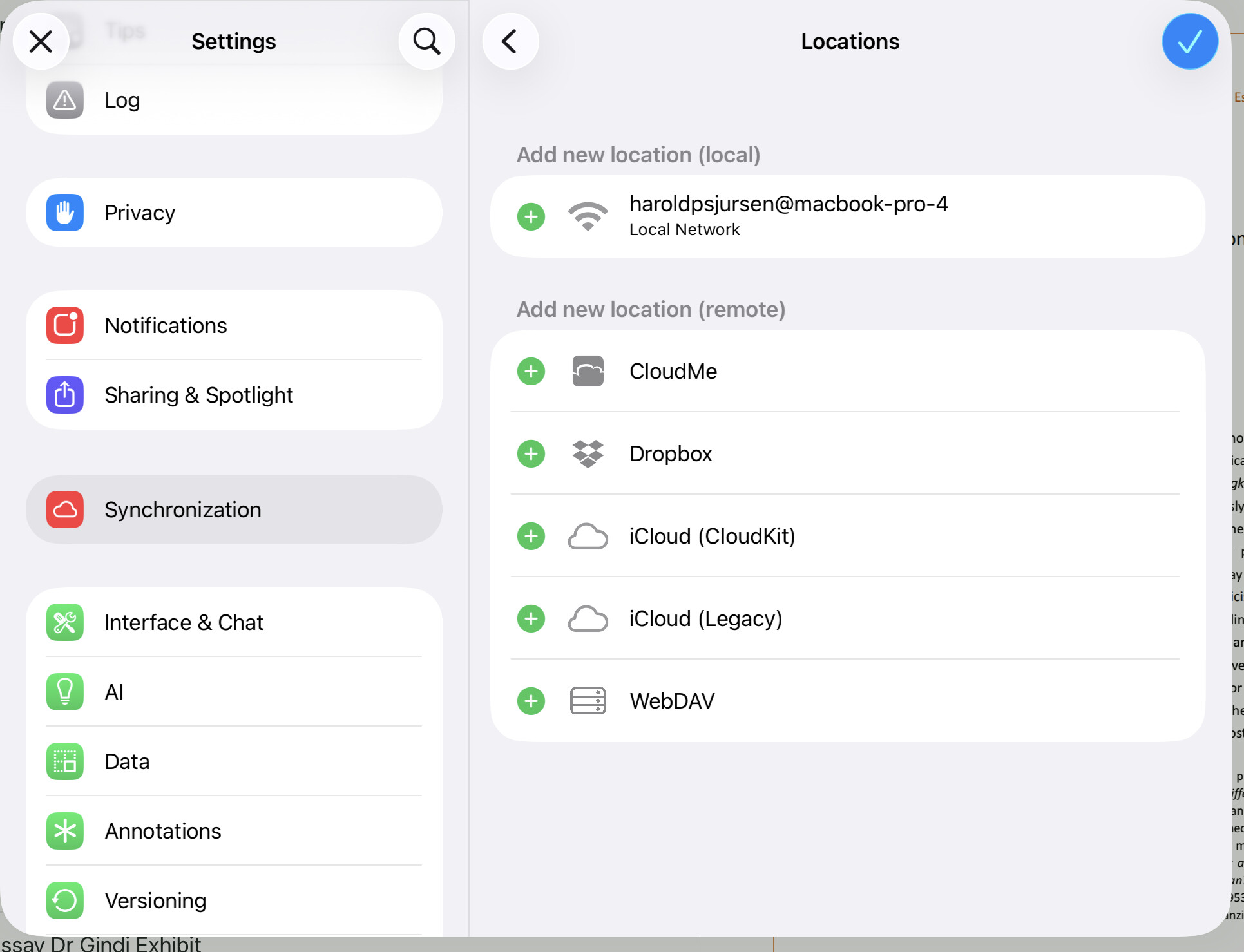Select the iCloud (Legacy) label

706,619
